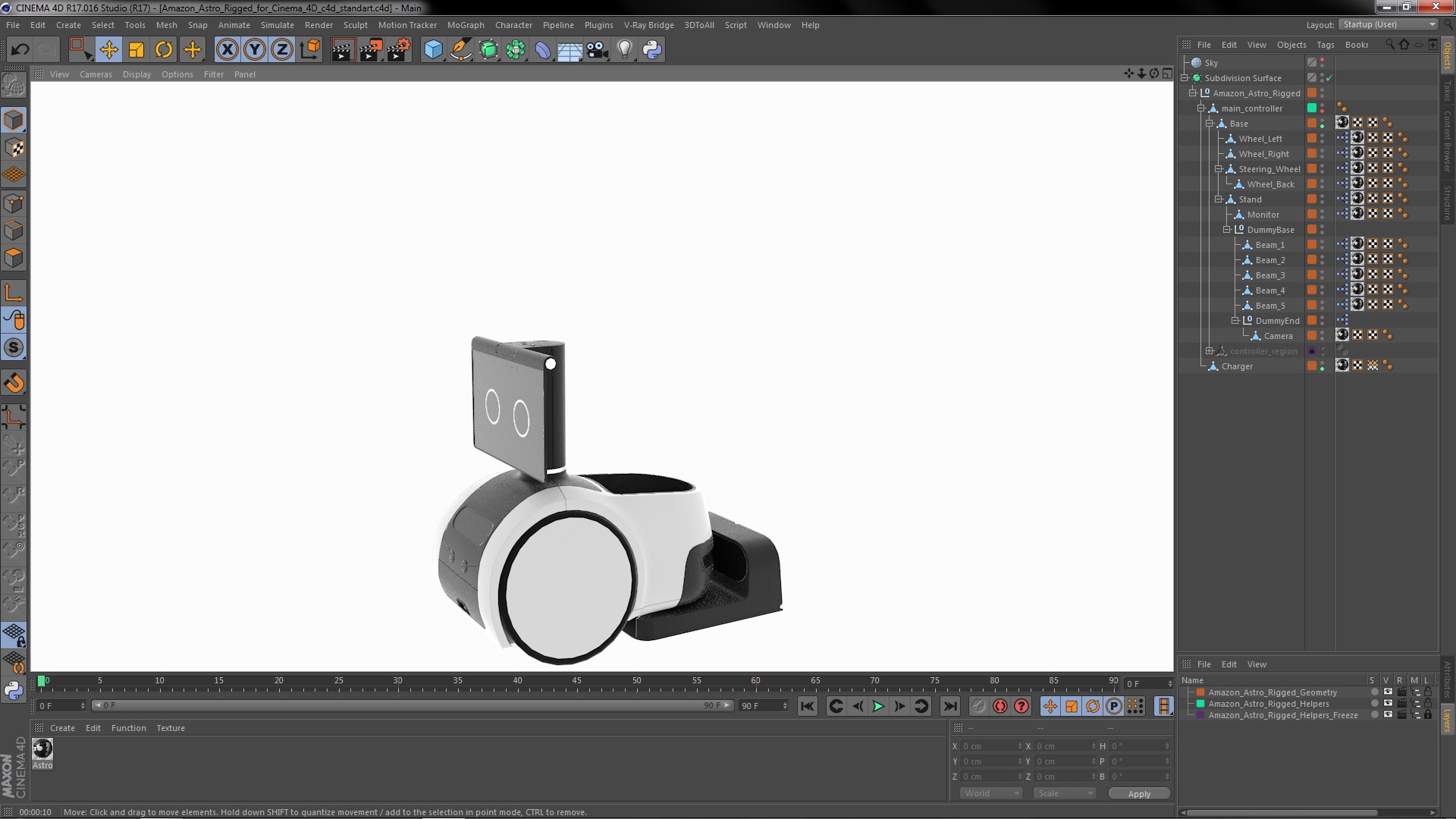Toggle X-axis lock button
Image resolution: width=1456 pixels, height=819 pixels.
tap(227, 50)
